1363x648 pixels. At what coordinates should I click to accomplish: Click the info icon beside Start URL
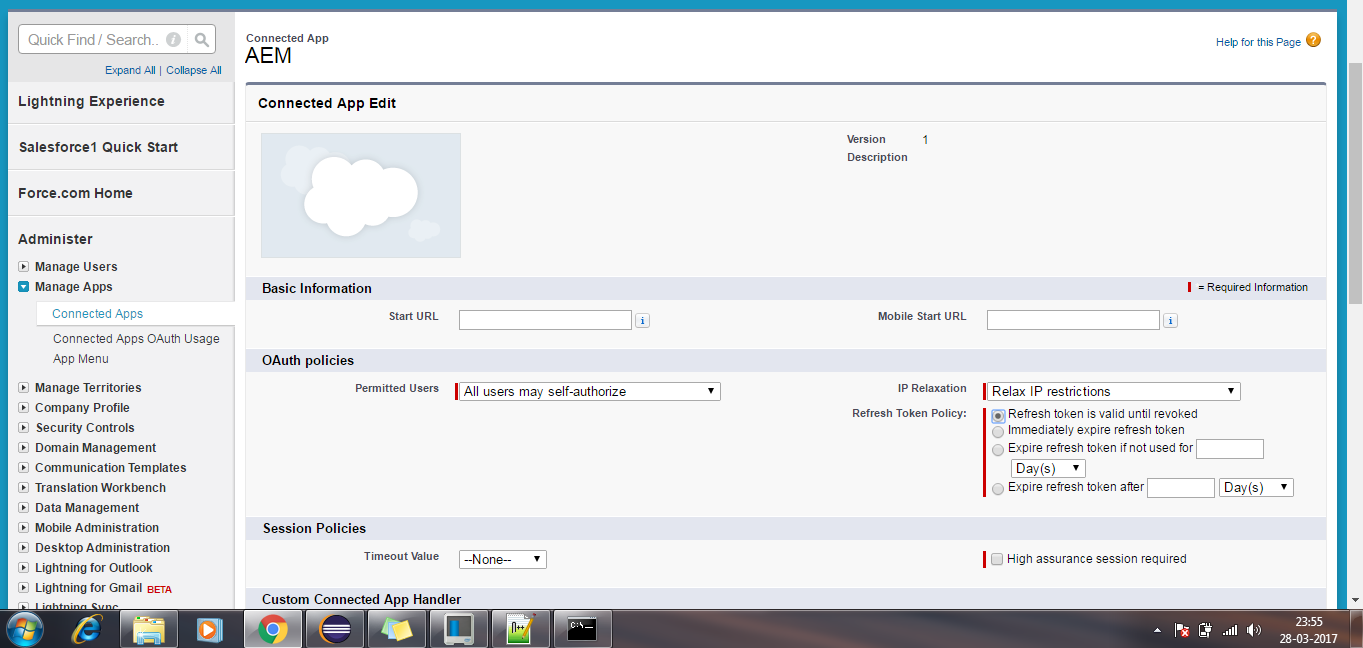(x=642, y=319)
